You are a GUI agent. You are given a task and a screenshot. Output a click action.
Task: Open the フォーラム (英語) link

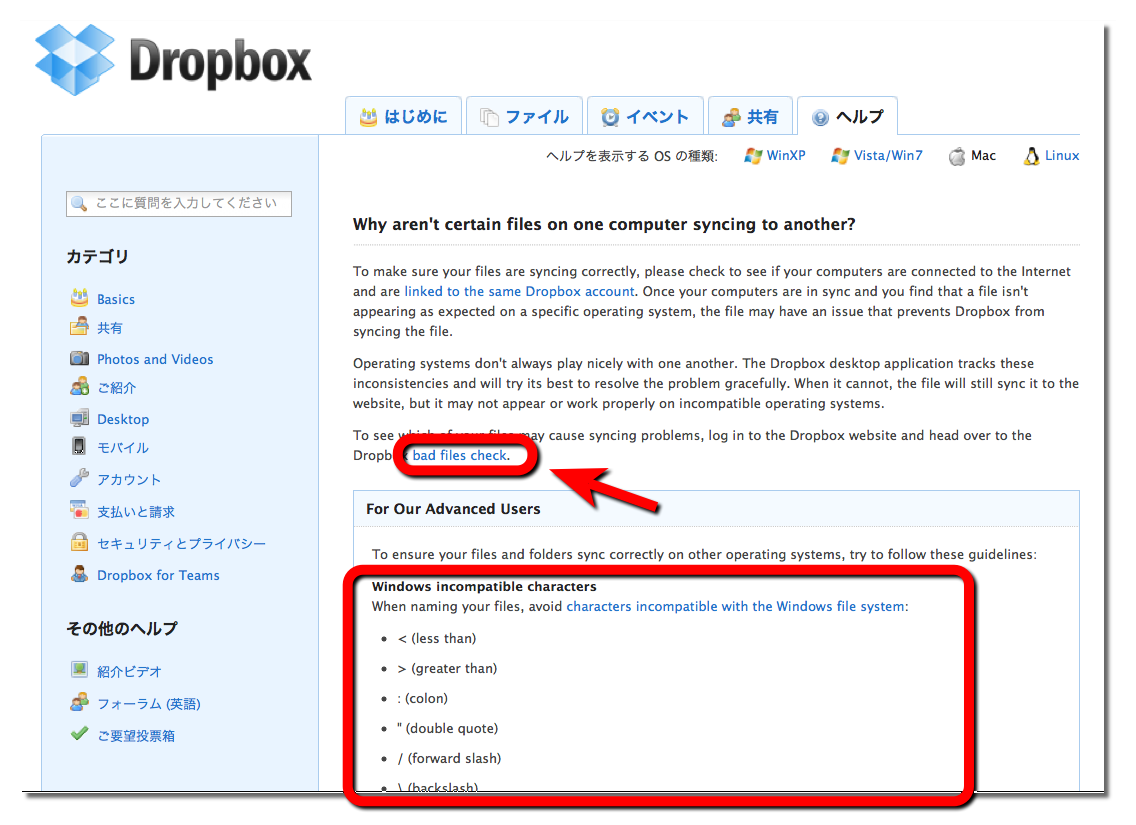[x=149, y=703]
